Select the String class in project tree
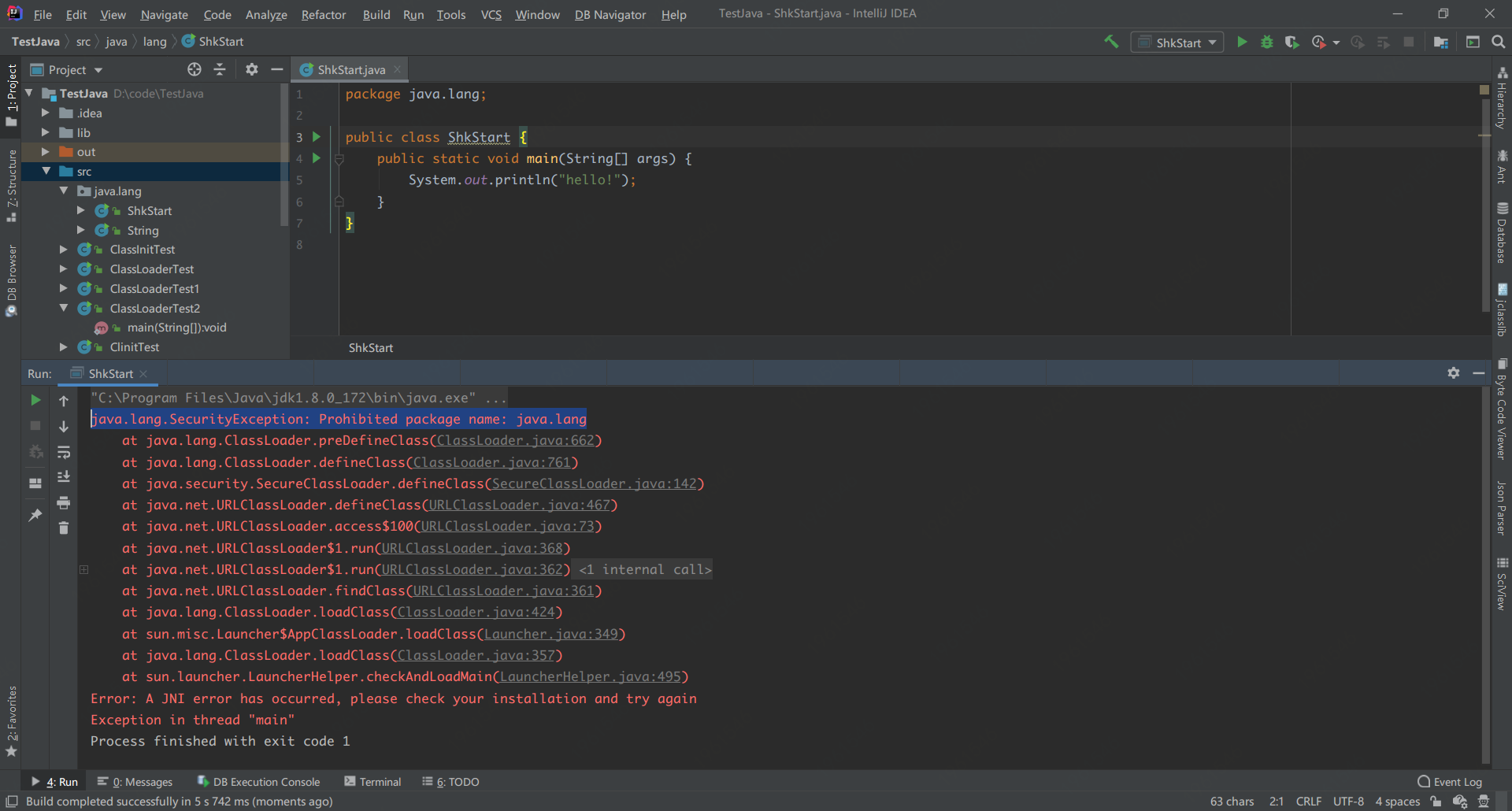Screen dimensions: 1512x811 [x=143, y=231]
